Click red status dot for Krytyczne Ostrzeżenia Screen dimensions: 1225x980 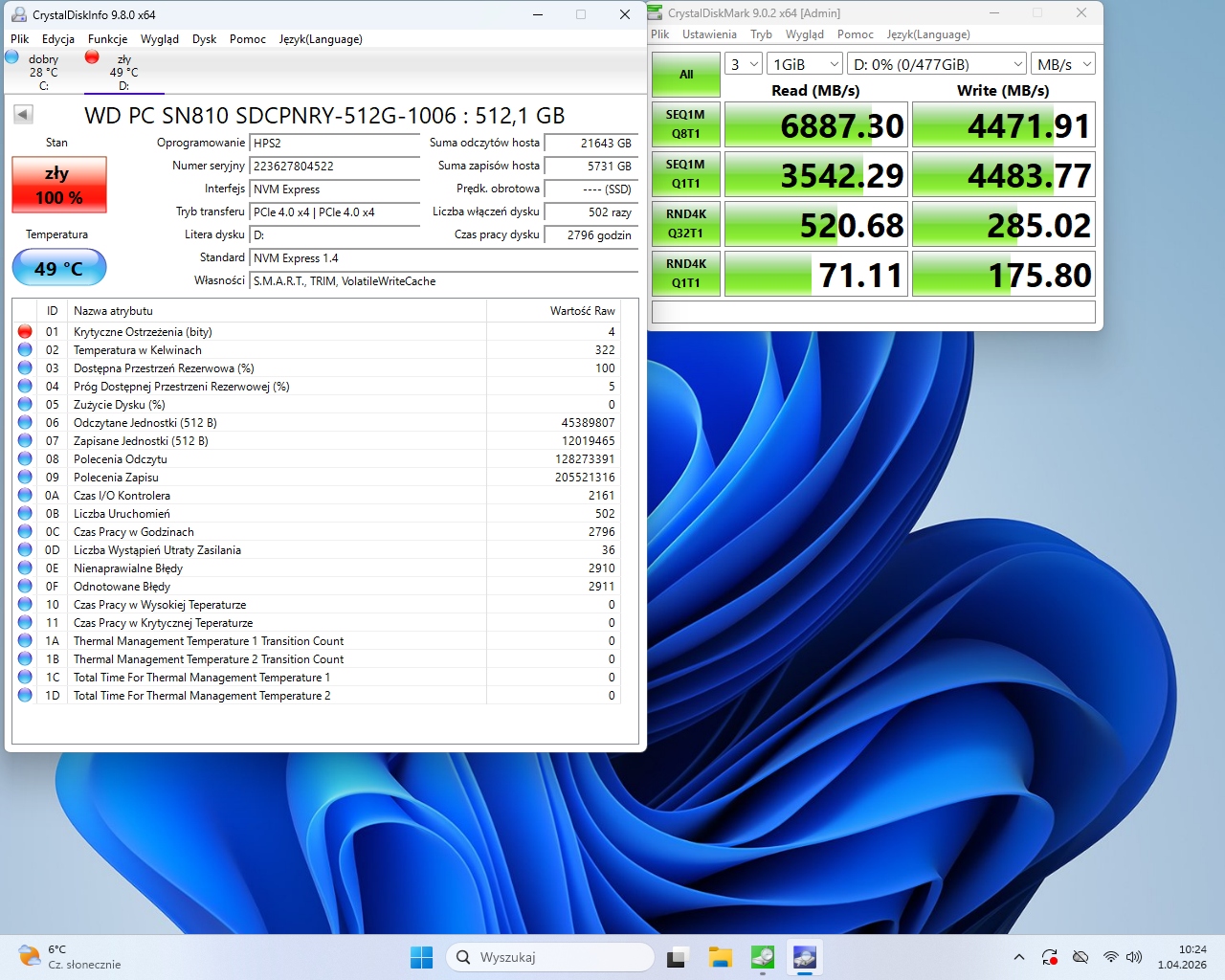click(25, 332)
